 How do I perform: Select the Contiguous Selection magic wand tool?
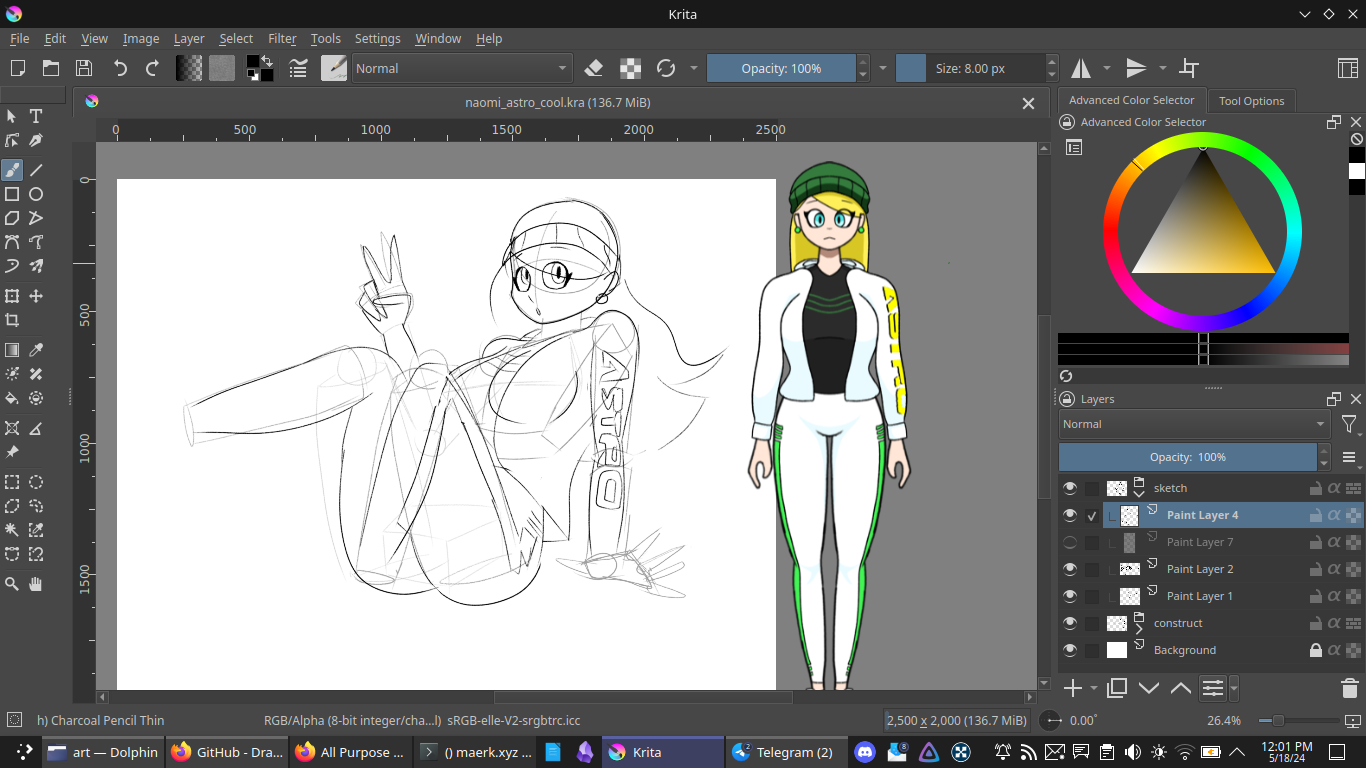click(12, 530)
